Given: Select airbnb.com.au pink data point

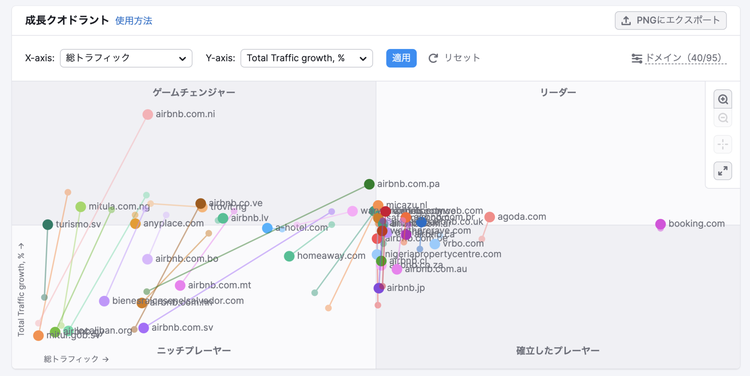Looking at the screenshot, I should pos(397,269).
